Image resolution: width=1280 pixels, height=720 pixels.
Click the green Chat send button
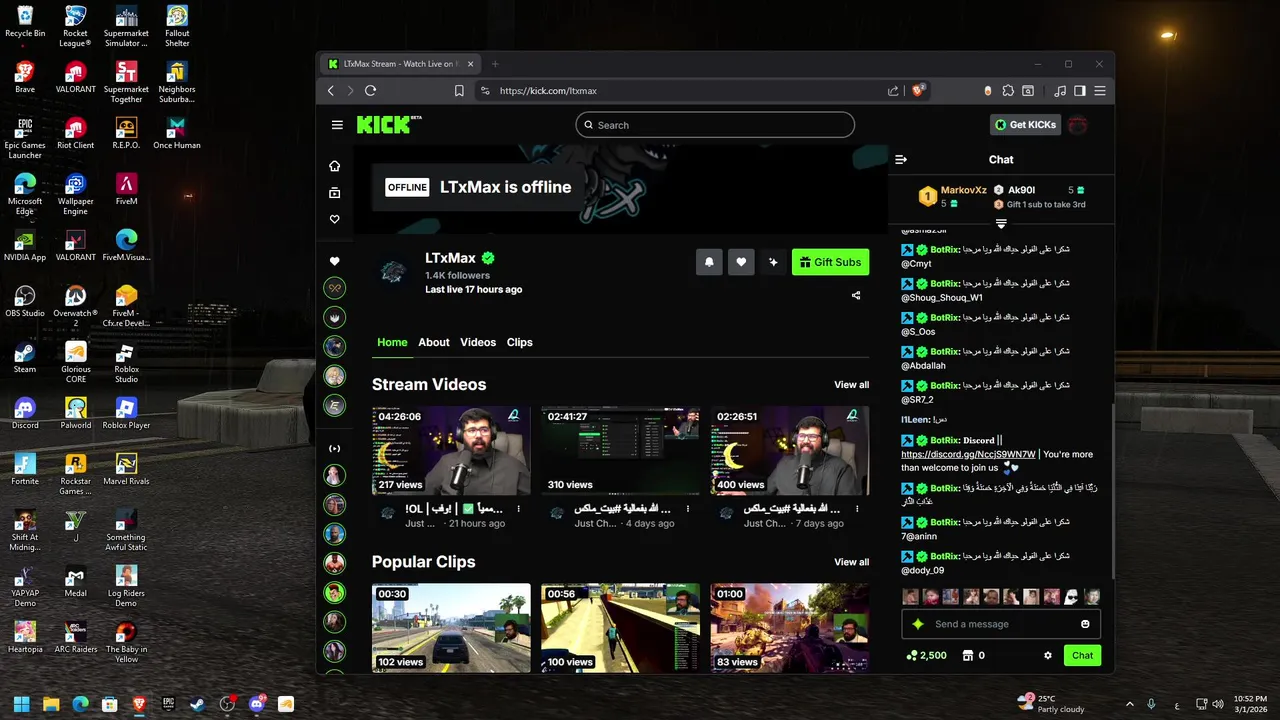point(1083,656)
